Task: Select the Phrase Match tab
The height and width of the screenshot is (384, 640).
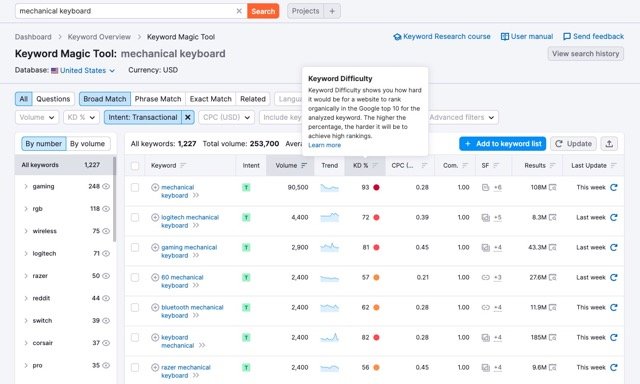Action: [x=158, y=99]
